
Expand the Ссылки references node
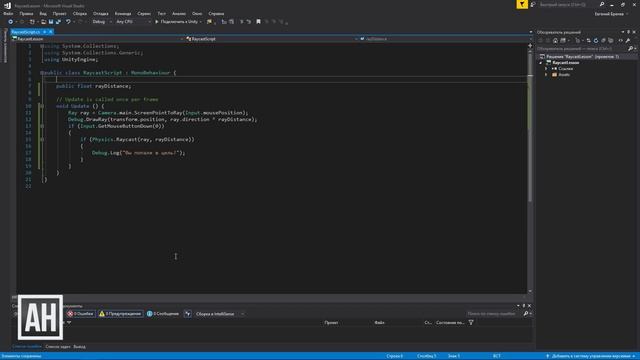[546, 69]
